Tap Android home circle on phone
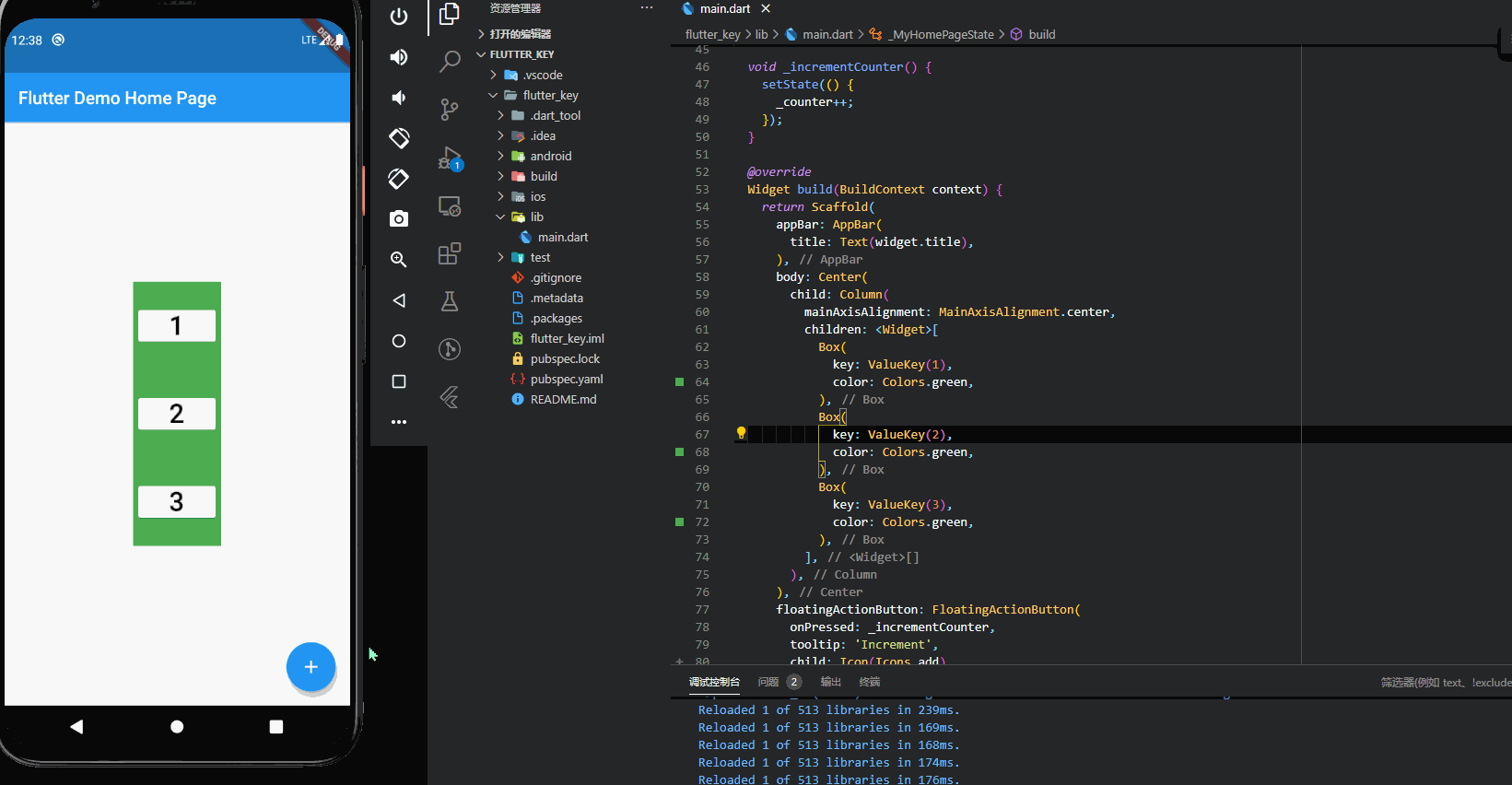 [x=177, y=727]
